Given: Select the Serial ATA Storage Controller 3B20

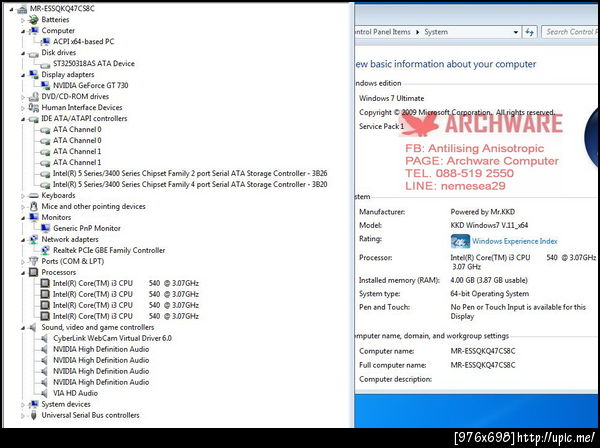Looking at the screenshot, I should coord(190,184).
